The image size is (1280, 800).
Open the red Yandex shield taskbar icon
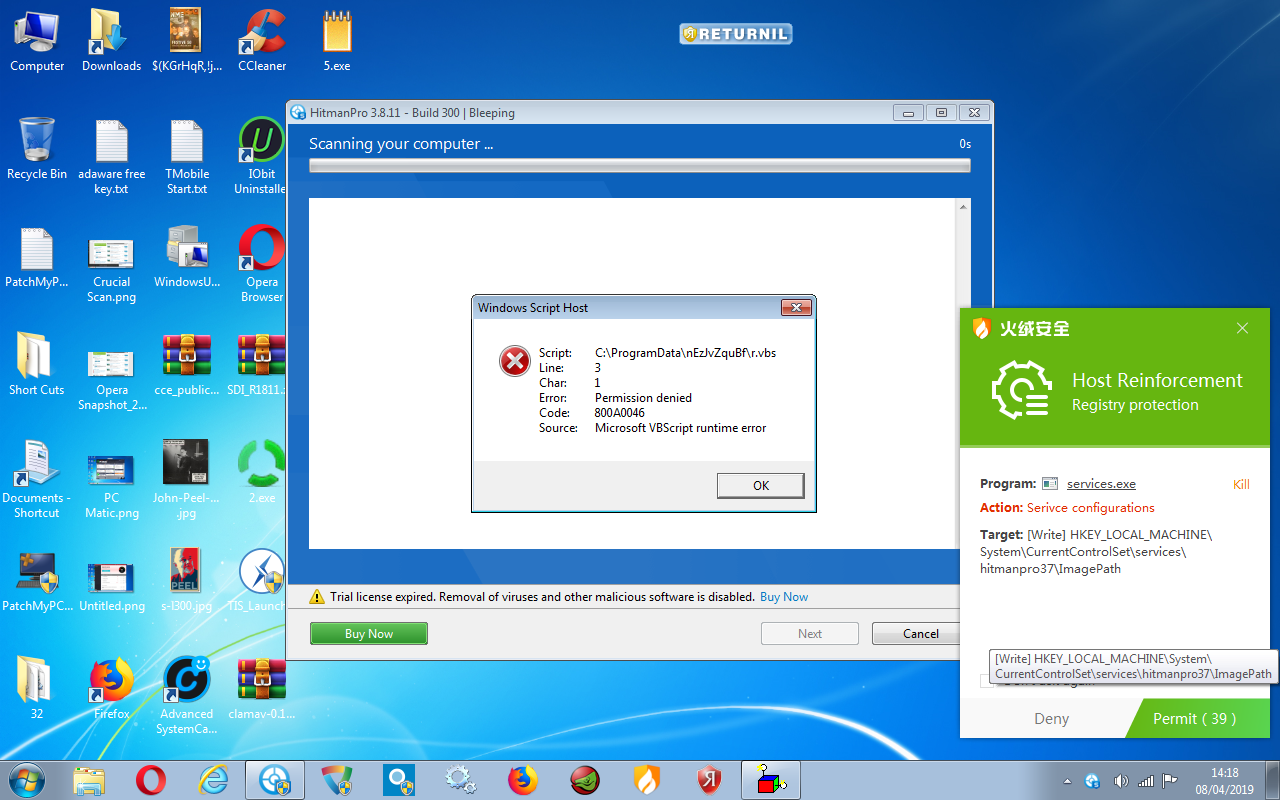709,780
